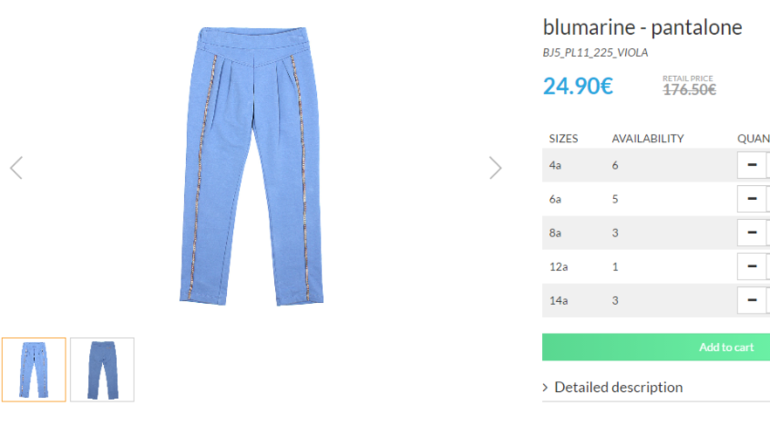Image resolution: width=770 pixels, height=426 pixels.
Task: Click the Add to cart button
Action: click(656, 347)
